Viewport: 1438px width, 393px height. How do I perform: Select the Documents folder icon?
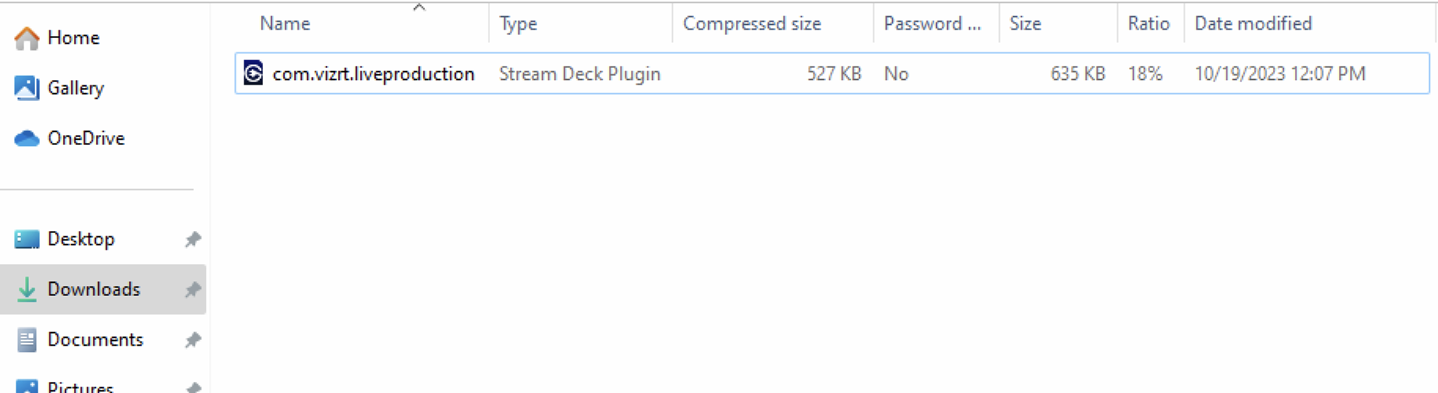(28, 340)
